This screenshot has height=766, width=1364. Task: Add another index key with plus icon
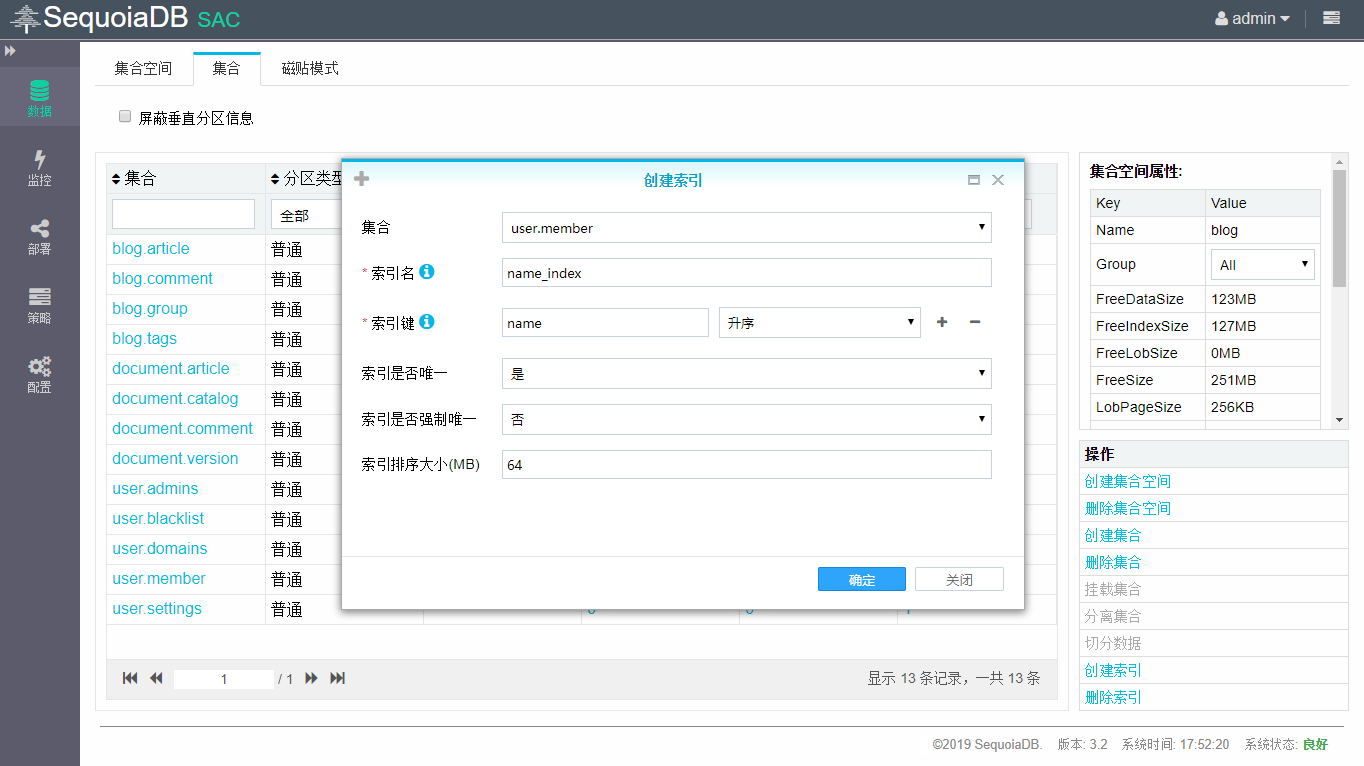(x=941, y=322)
